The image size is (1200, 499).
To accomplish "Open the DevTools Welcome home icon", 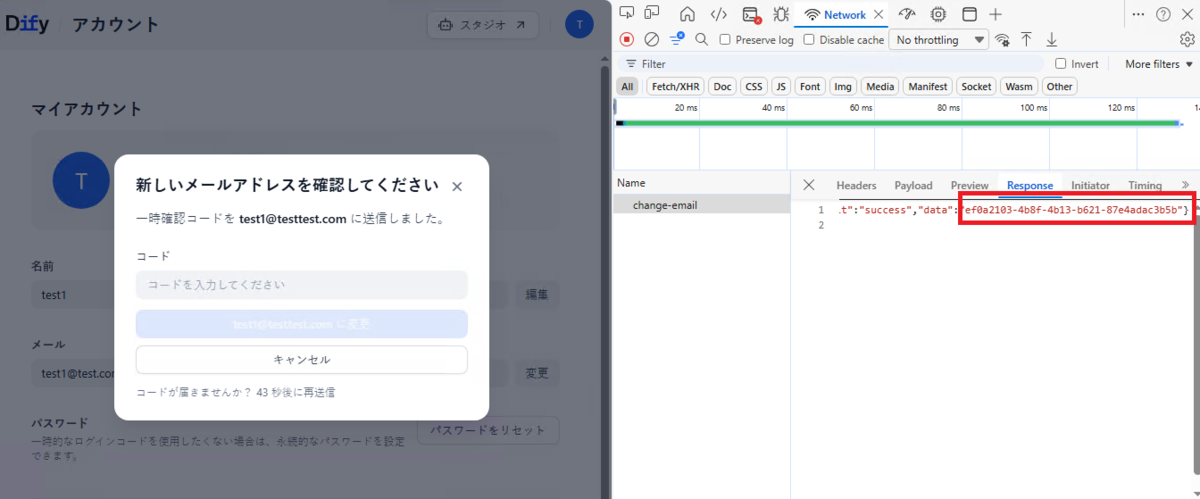I will pos(687,14).
